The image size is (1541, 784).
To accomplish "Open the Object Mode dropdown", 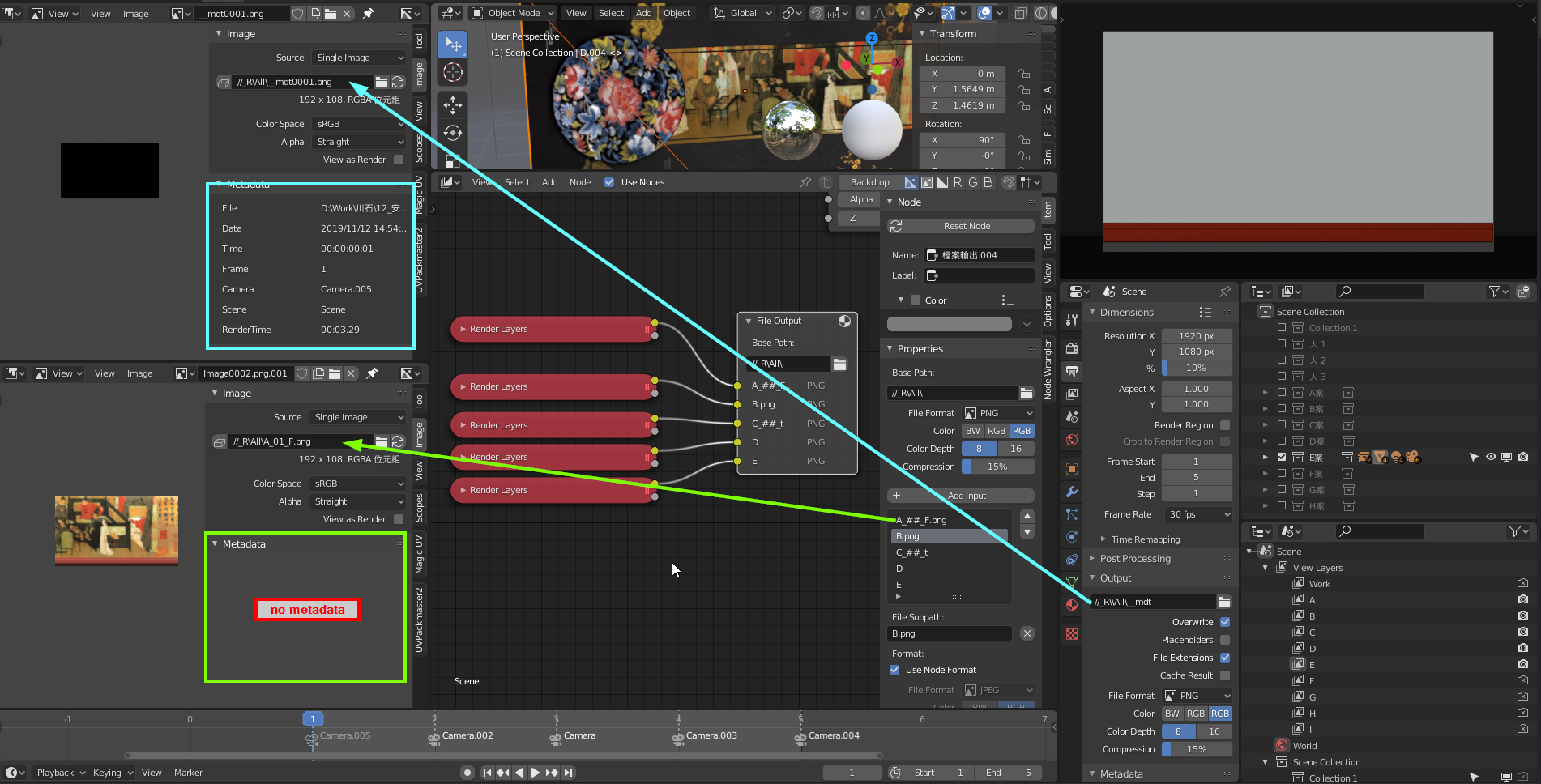I will pyautogui.click(x=513, y=13).
